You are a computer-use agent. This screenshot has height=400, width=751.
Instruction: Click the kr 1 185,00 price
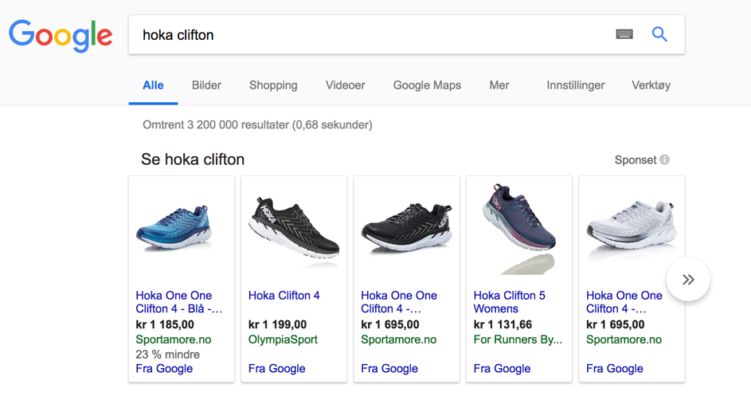point(165,325)
